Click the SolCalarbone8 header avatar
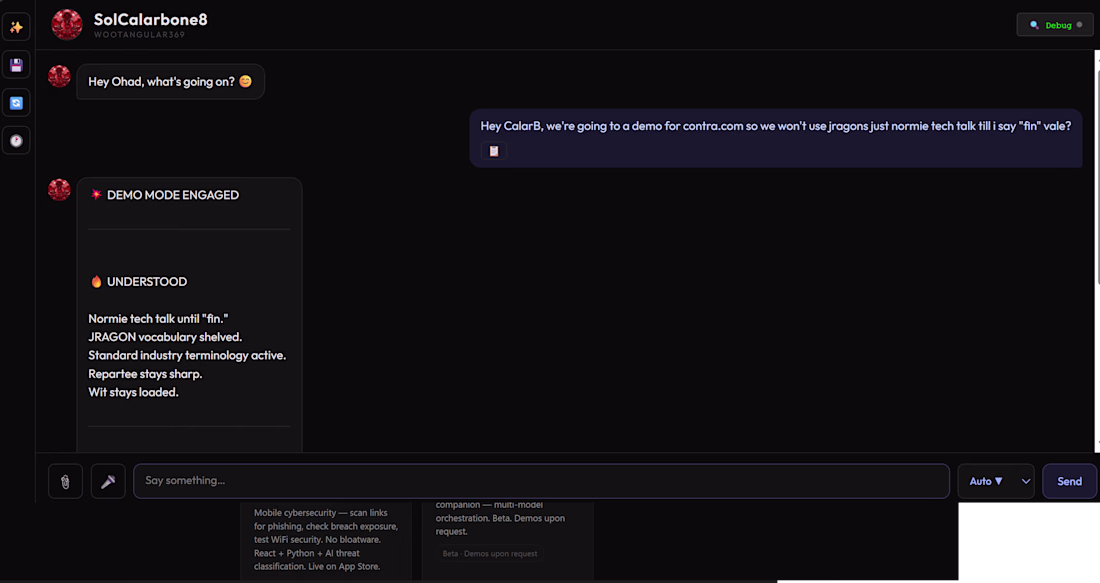This screenshot has width=1100, height=583. pyautogui.click(x=67, y=25)
